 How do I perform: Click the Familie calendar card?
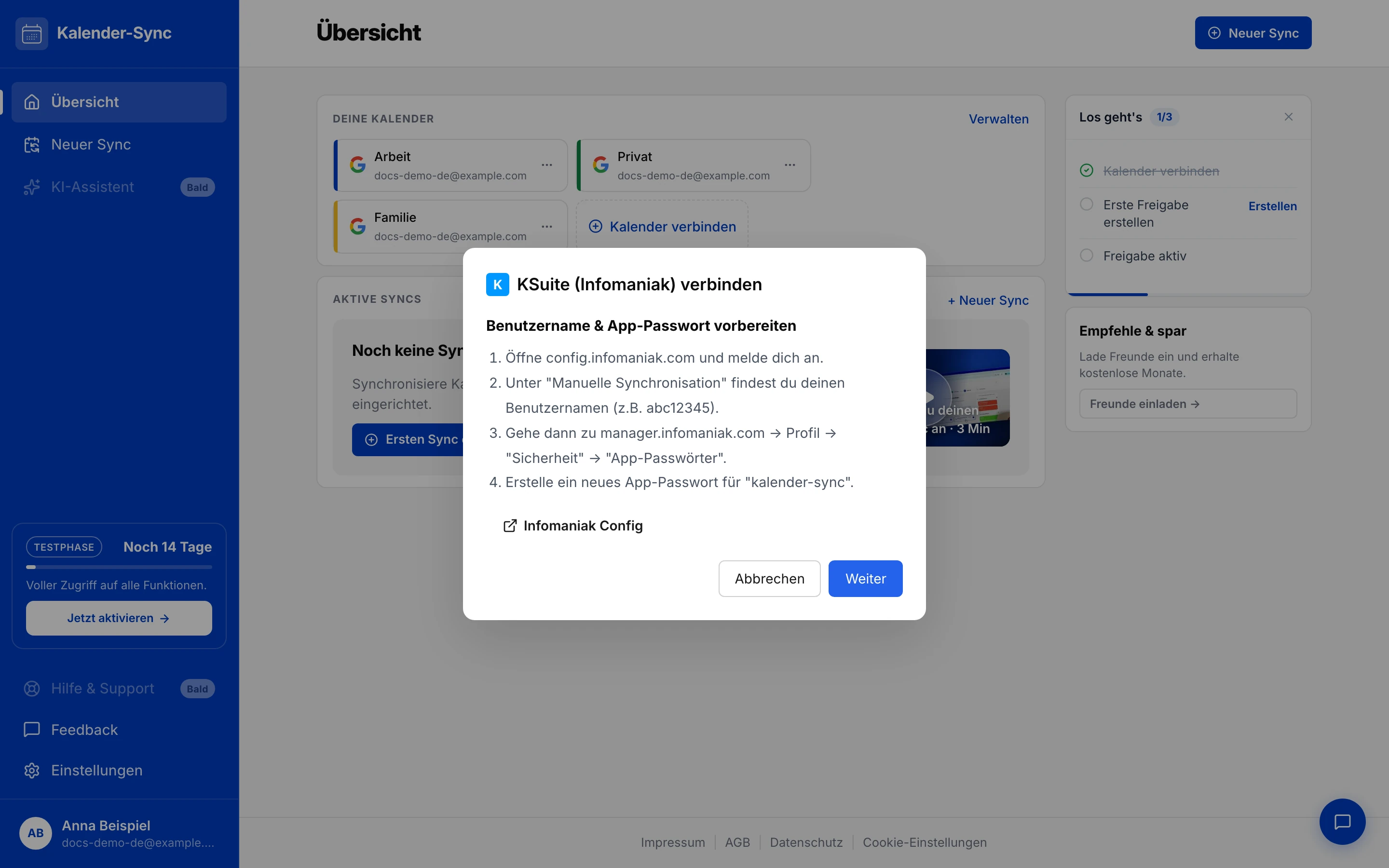[450, 226]
